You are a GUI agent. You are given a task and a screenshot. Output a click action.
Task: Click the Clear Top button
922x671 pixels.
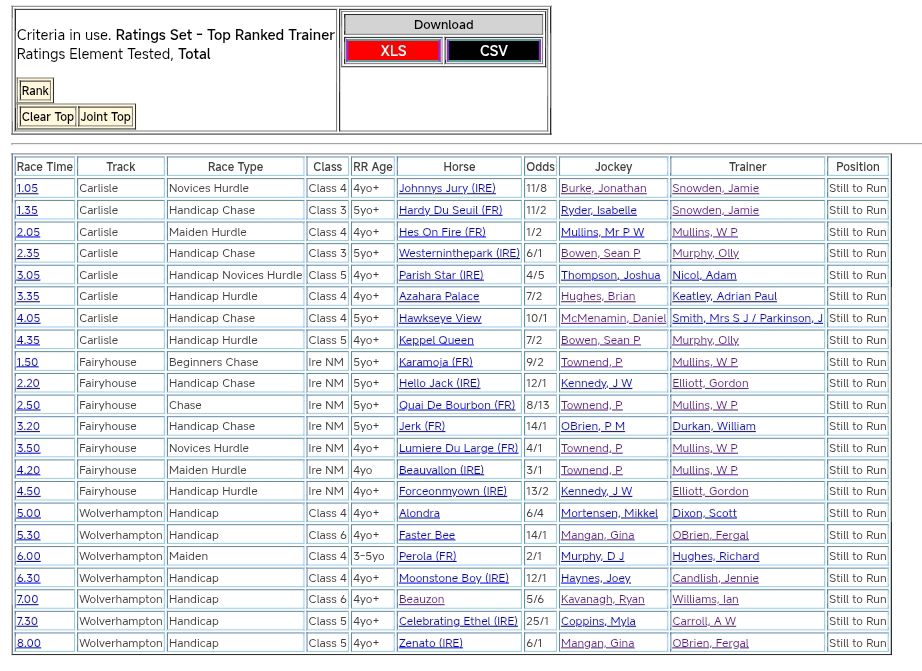48,117
